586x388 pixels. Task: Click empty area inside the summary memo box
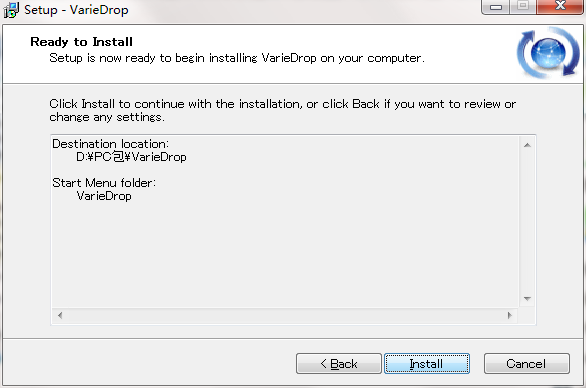(x=284, y=254)
